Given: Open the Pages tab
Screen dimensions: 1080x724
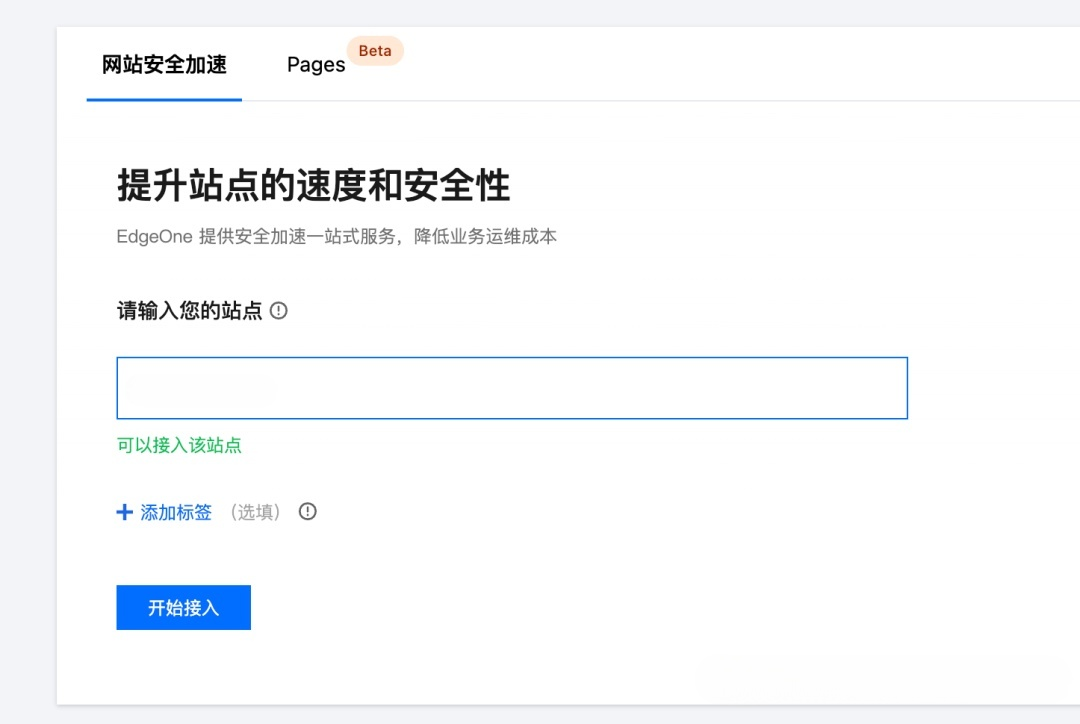Looking at the screenshot, I should [x=315, y=65].
